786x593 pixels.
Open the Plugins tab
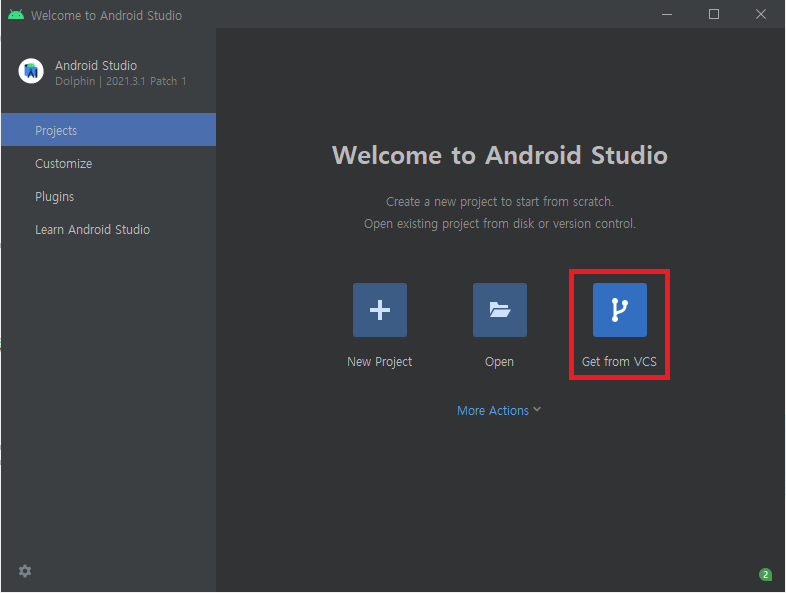point(108,196)
